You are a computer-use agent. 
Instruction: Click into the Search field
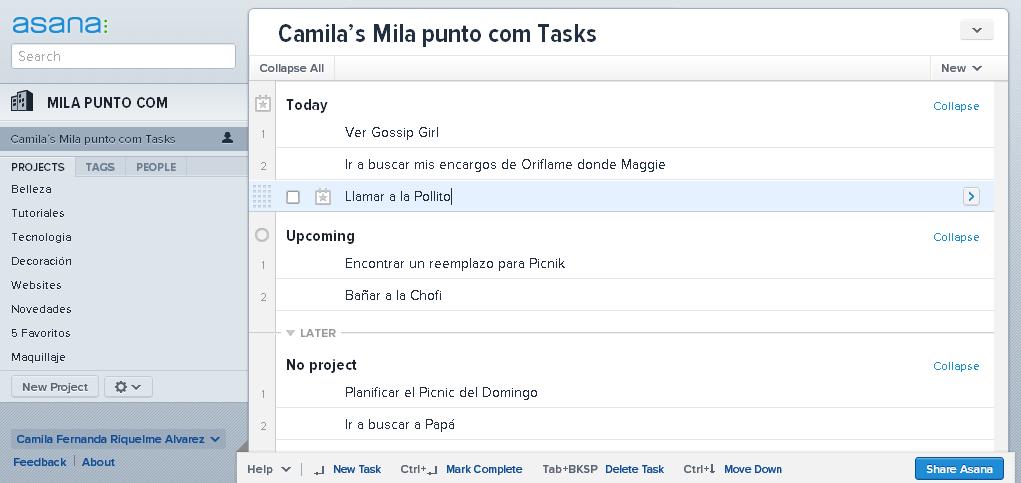(123, 57)
